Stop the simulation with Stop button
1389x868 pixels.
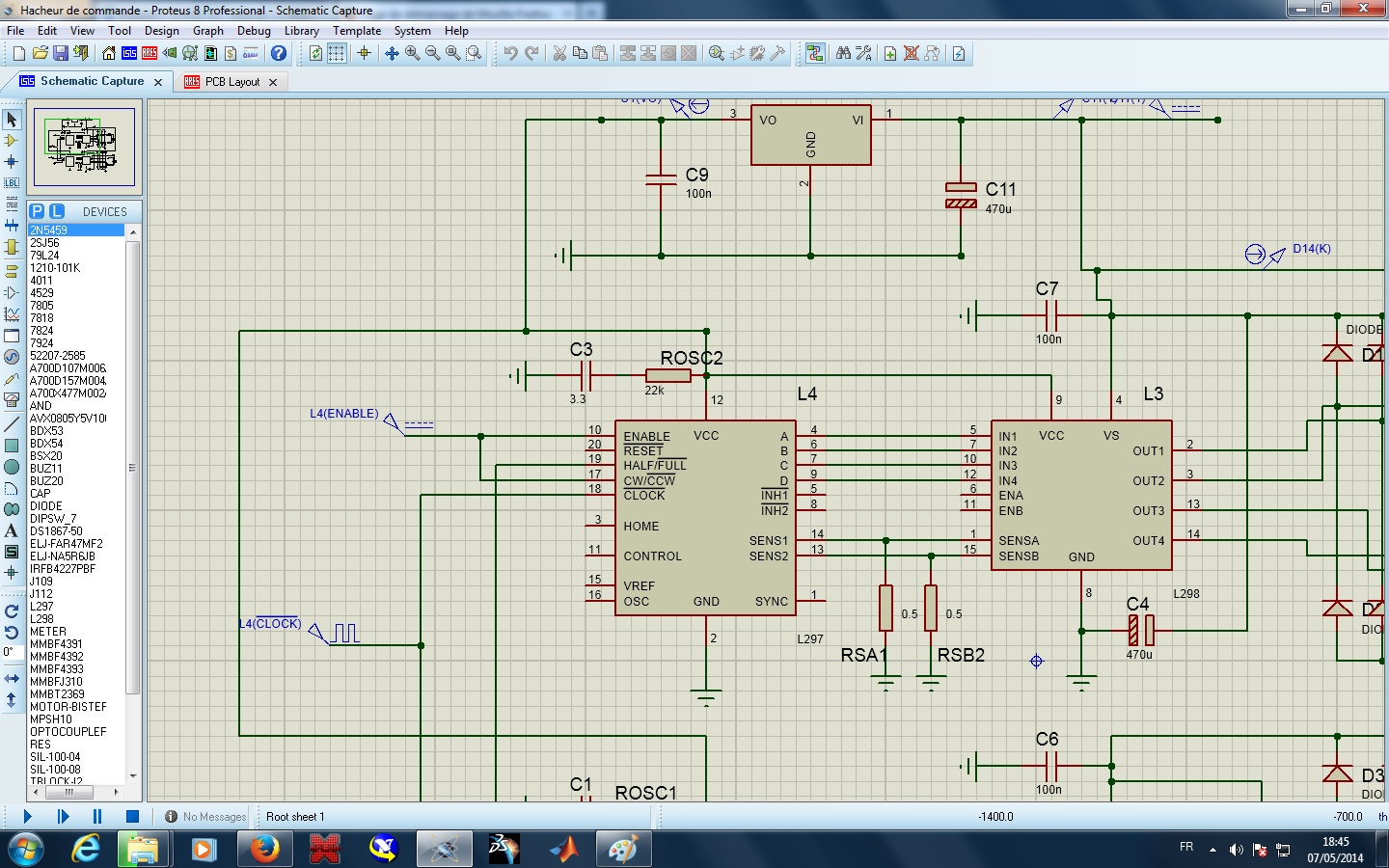[x=132, y=816]
